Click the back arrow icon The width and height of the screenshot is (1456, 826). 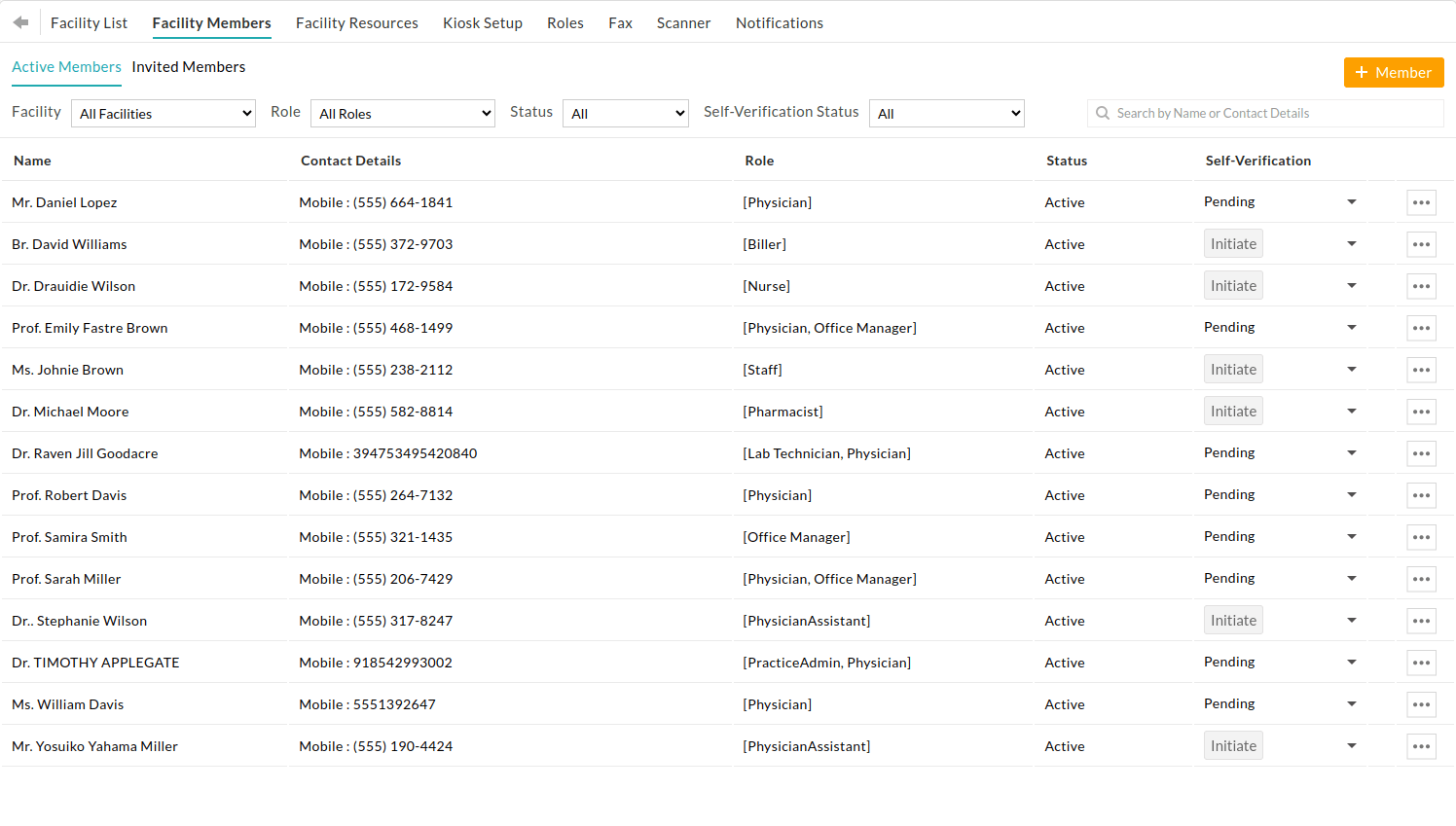(20, 22)
